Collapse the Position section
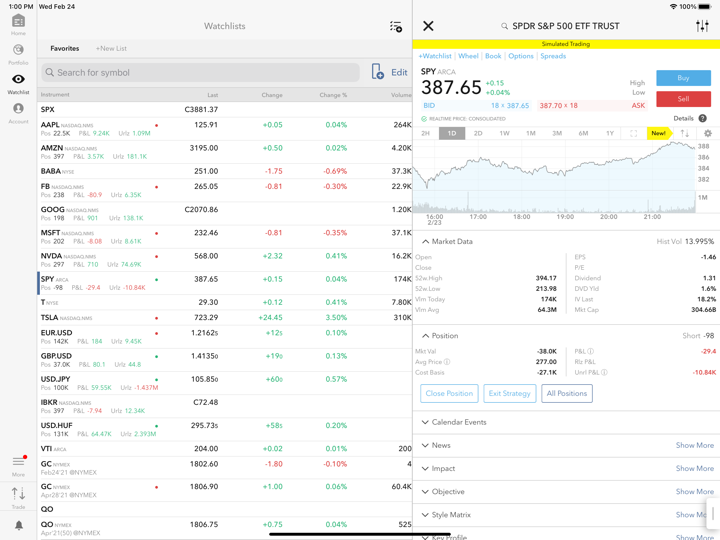Image resolution: width=720 pixels, height=540 pixels. pyautogui.click(x=426, y=336)
